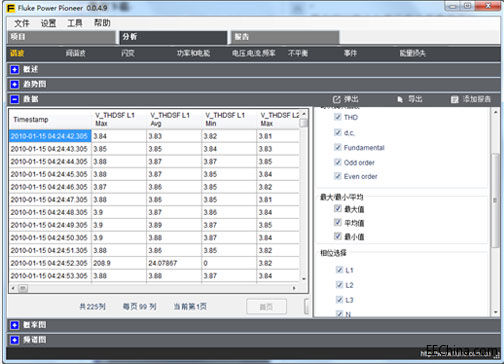Click the add-to-report icon
Viewport: 504px width, 364px height.
click(x=455, y=99)
